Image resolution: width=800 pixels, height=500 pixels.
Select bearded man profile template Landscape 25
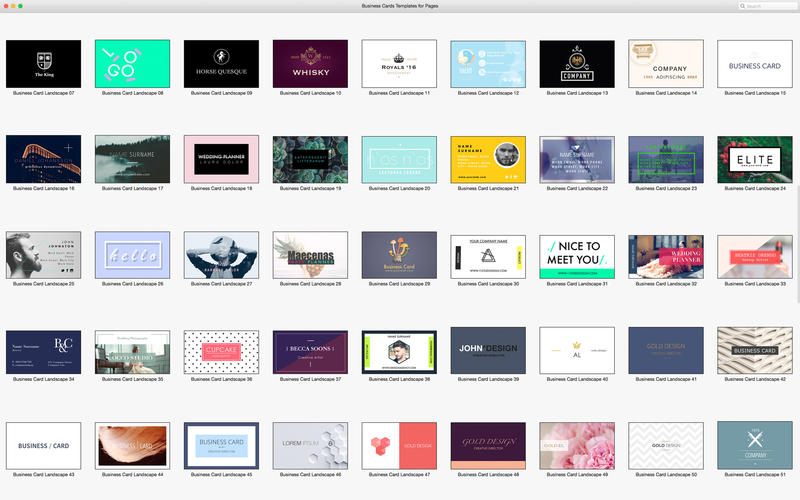(43, 255)
